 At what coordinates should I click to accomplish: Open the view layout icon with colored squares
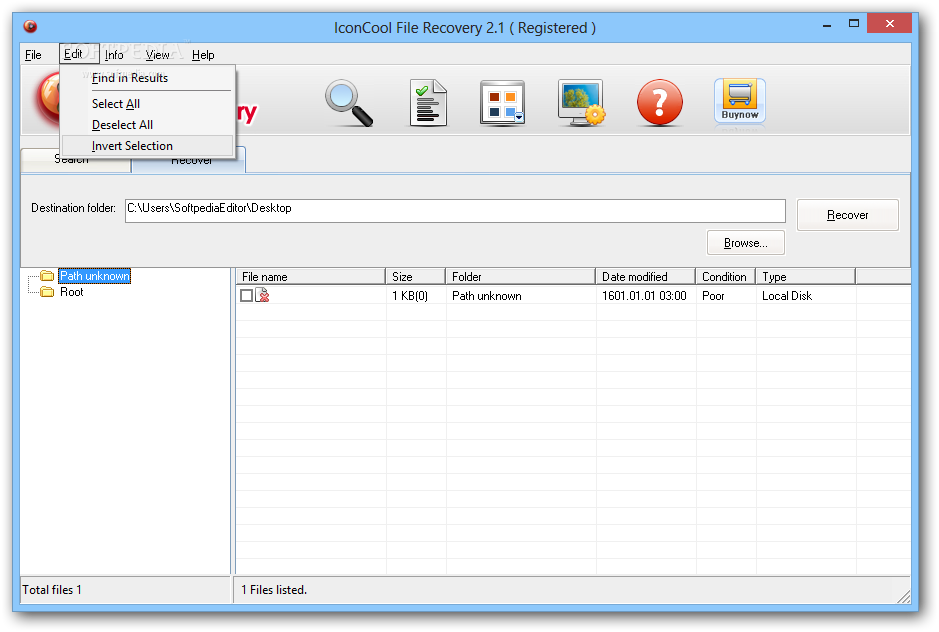[x=502, y=103]
